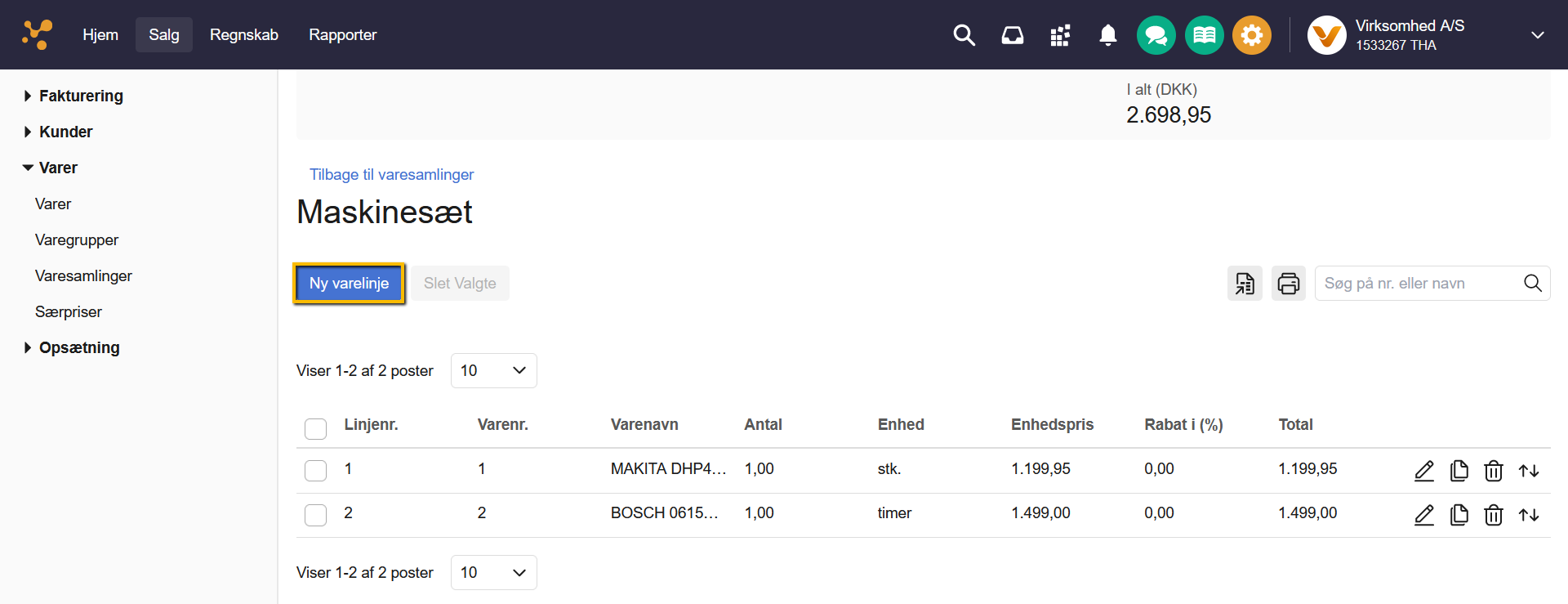Open the orange settings gear icon
1568x604 pixels.
1251,35
